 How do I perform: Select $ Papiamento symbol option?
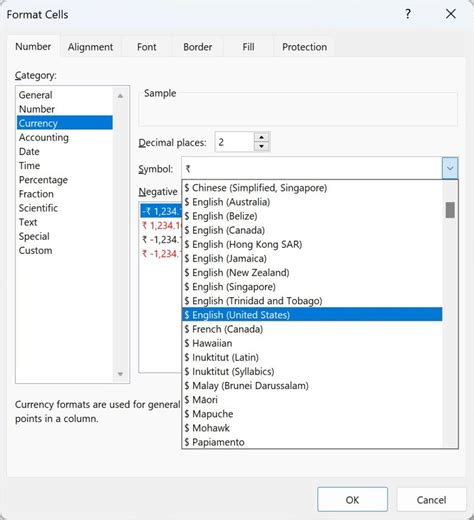click(x=312, y=442)
